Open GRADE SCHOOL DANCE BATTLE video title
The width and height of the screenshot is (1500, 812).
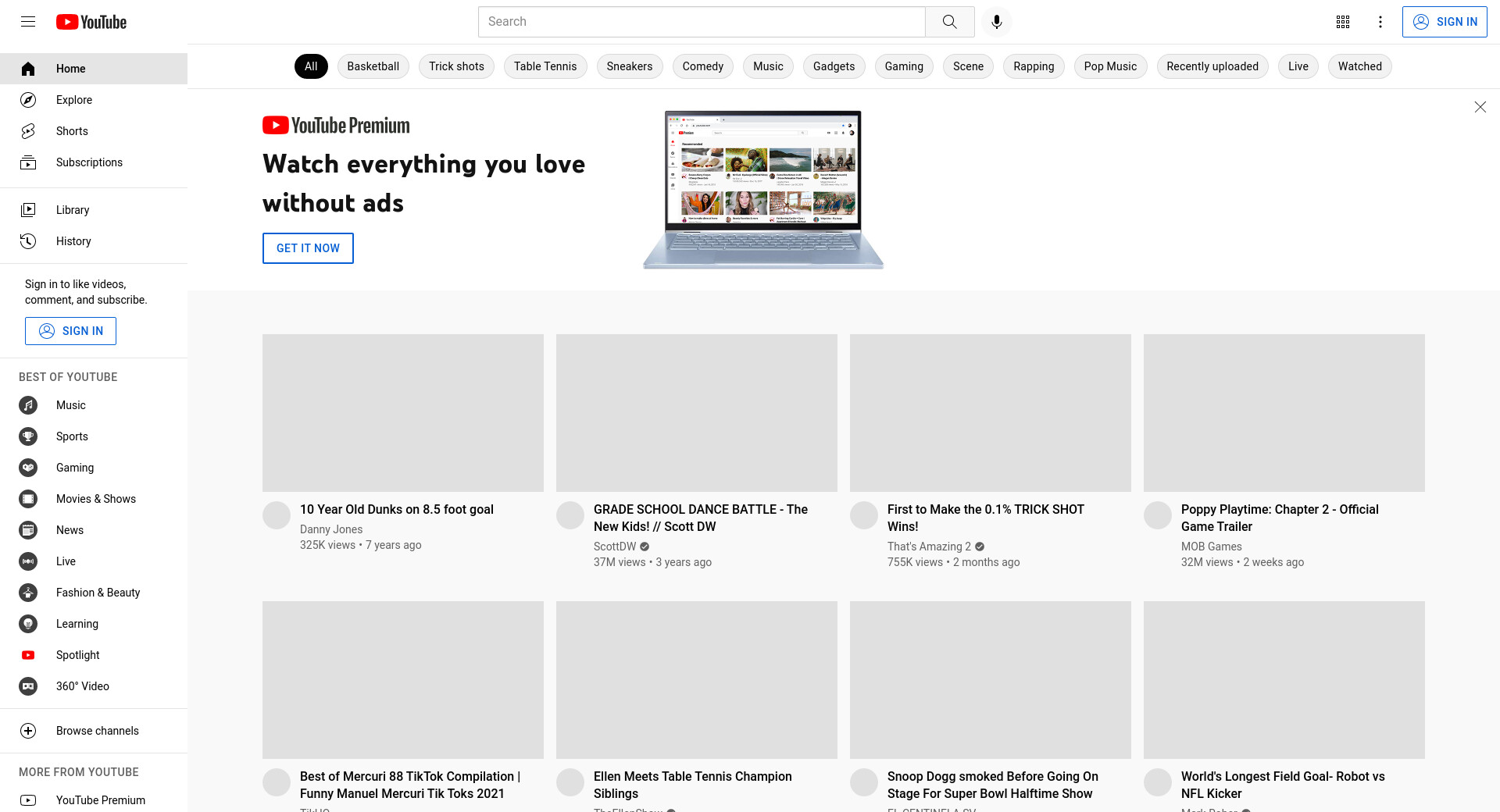click(x=701, y=518)
